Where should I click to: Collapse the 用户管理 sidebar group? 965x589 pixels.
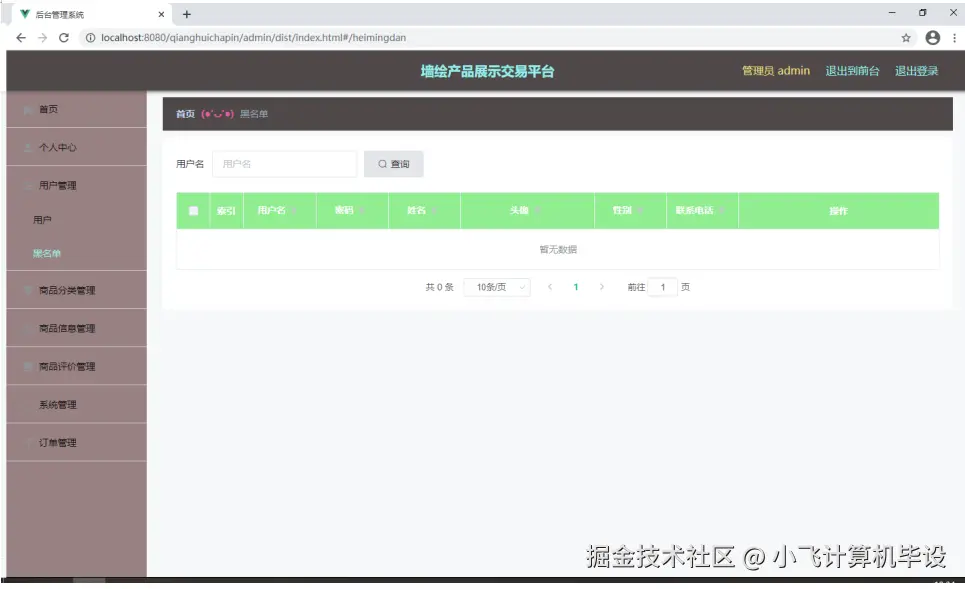pos(76,185)
